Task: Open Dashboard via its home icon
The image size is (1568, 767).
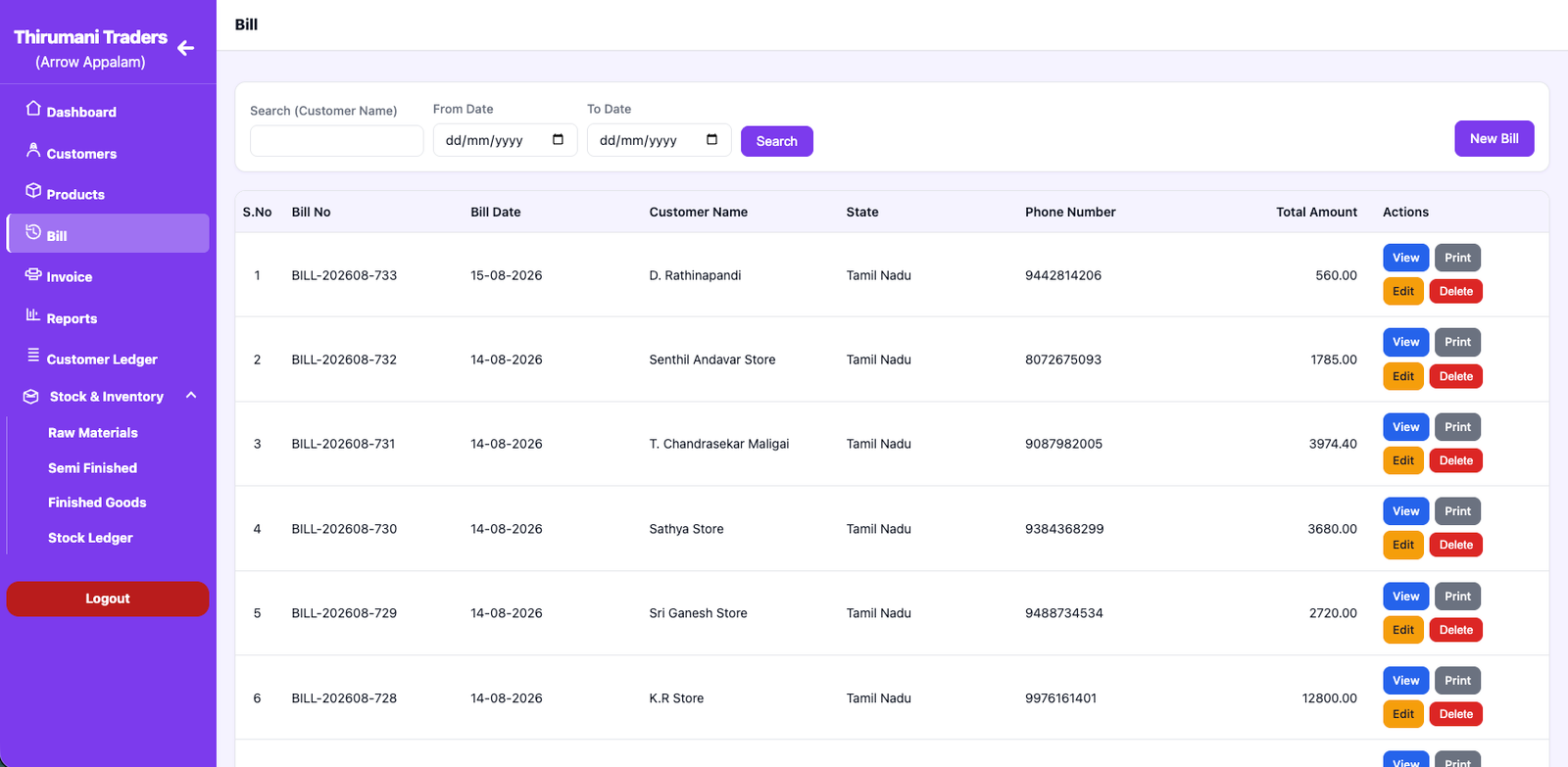Action: click(33, 109)
